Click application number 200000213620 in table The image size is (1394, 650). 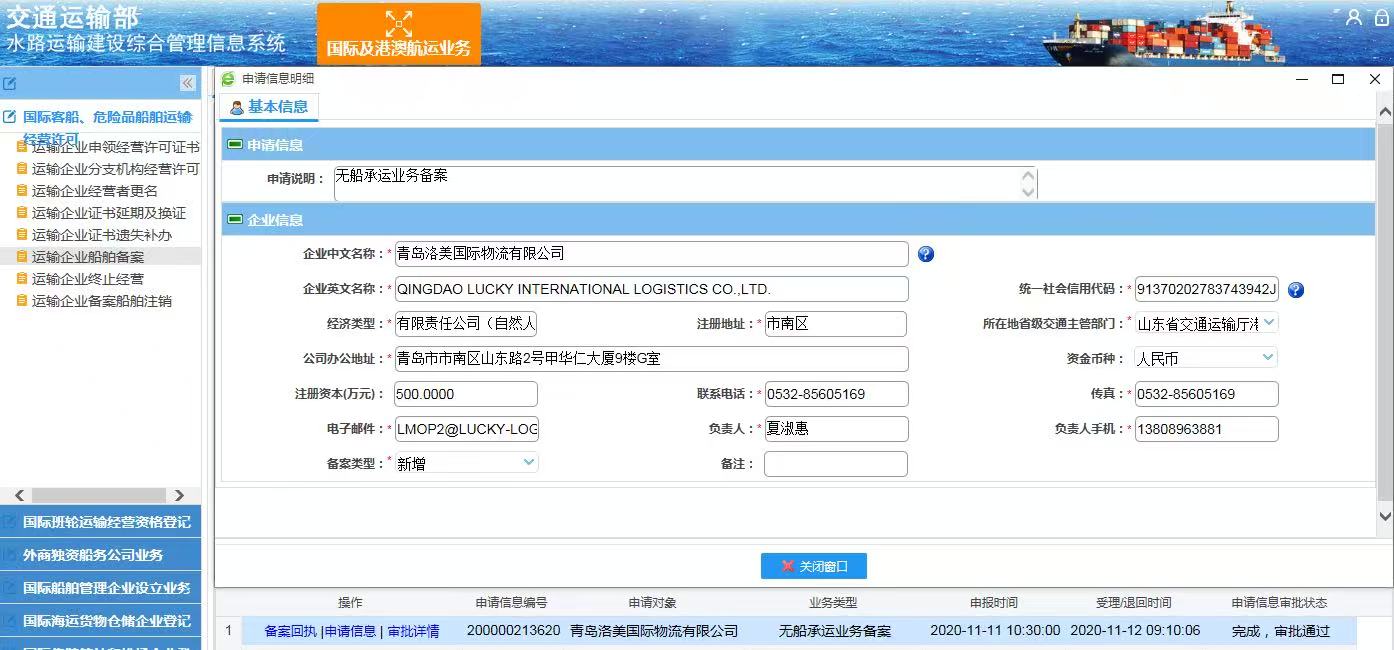tap(514, 631)
